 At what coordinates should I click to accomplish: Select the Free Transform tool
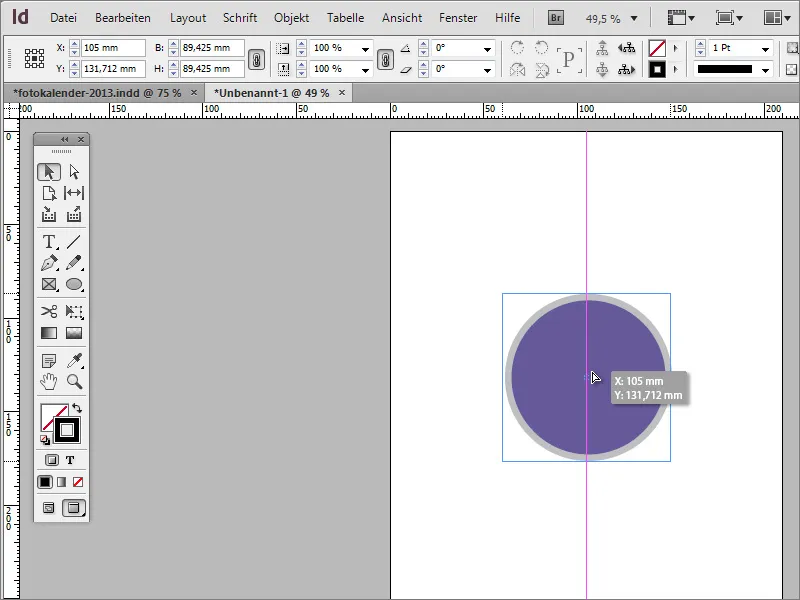coord(74,311)
